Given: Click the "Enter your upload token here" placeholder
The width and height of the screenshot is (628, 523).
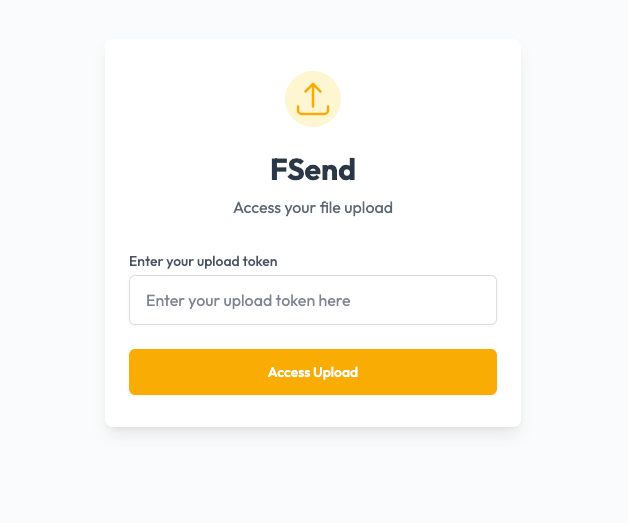Looking at the screenshot, I should [x=248, y=301].
